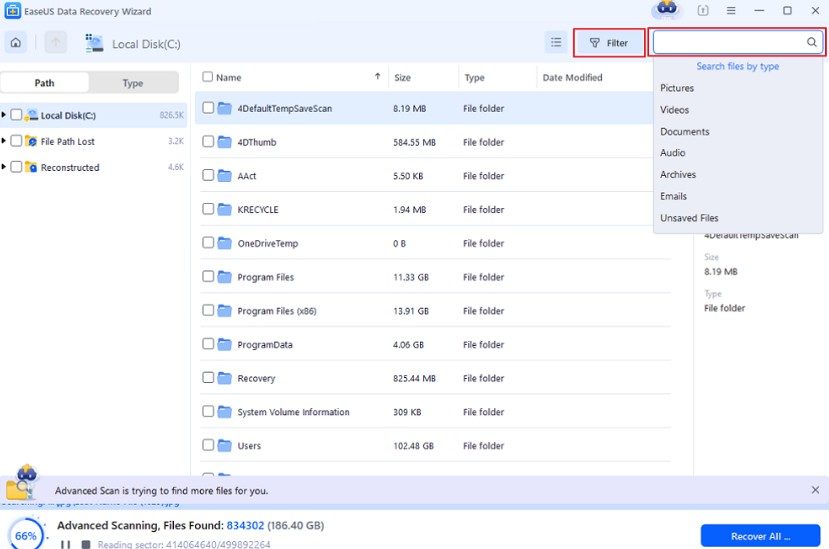Select Archives from search type list

pyautogui.click(x=678, y=174)
